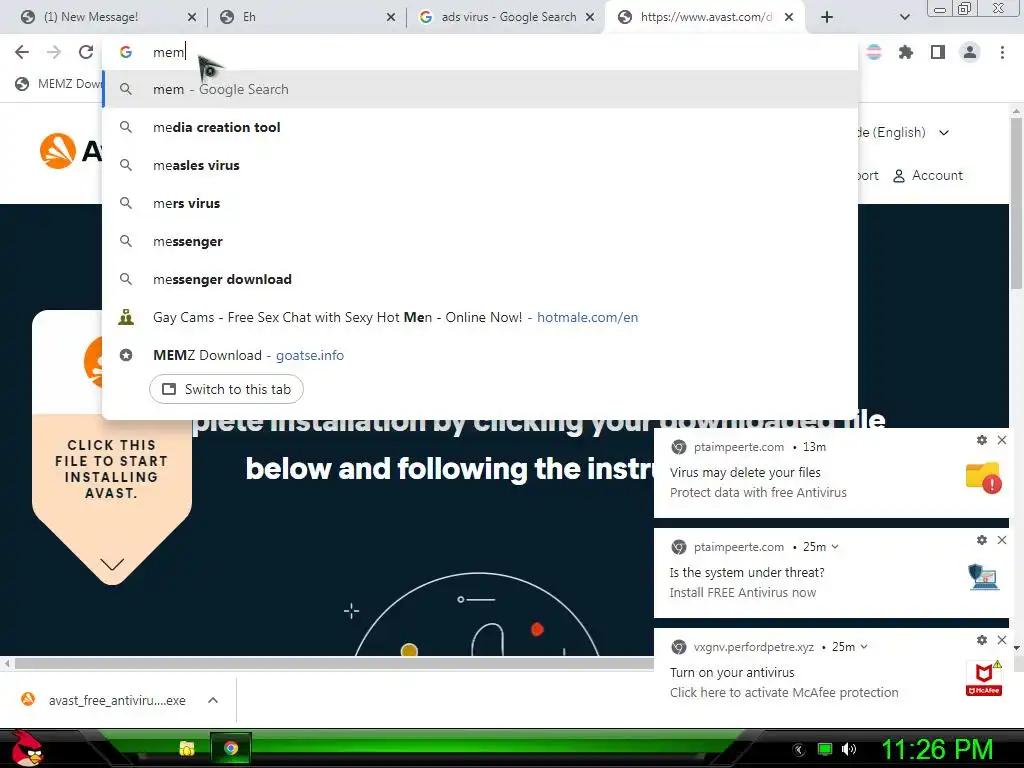The height and width of the screenshot is (768, 1024).
Task: Open the profile avatar menu
Action: [x=970, y=52]
